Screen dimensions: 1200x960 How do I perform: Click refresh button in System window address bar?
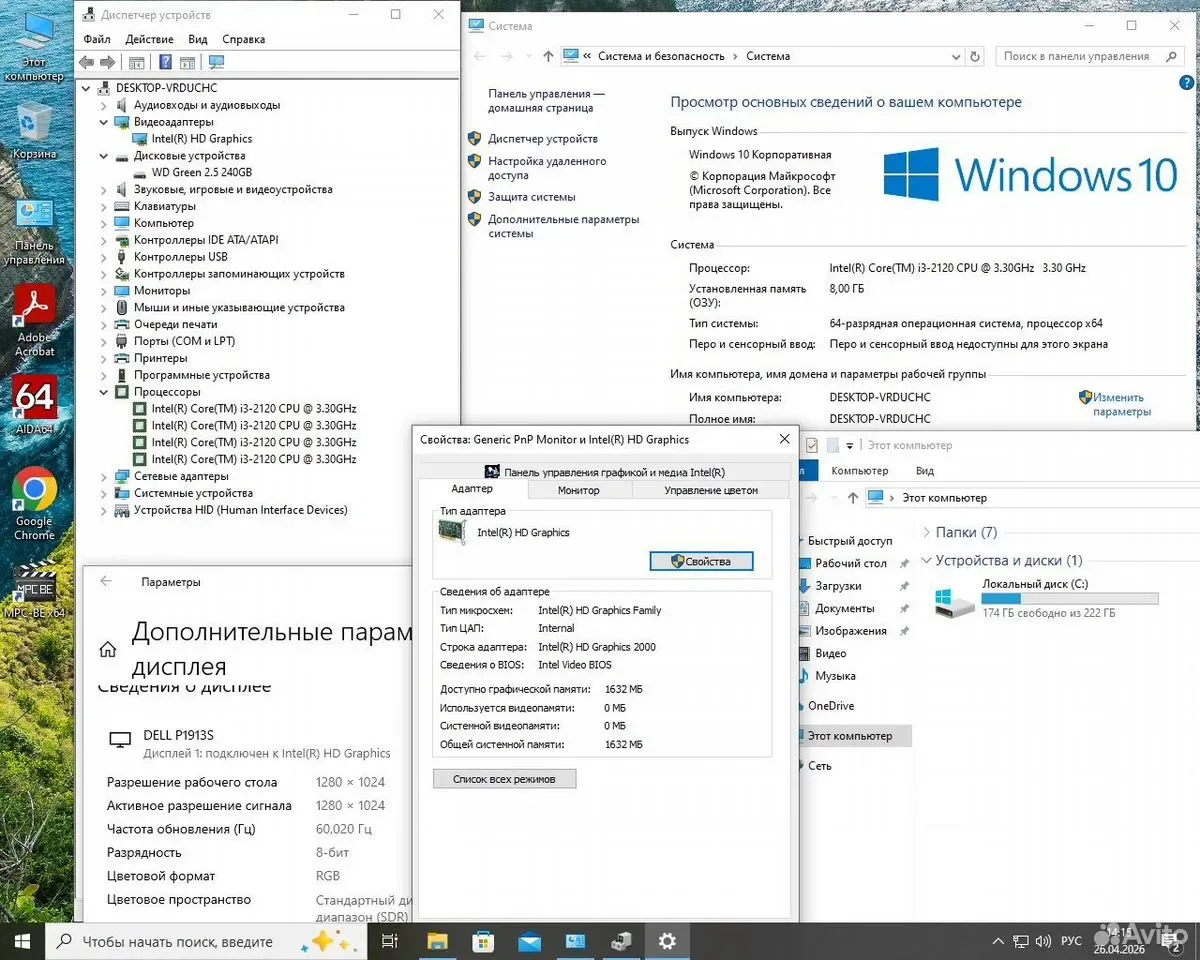976,56
